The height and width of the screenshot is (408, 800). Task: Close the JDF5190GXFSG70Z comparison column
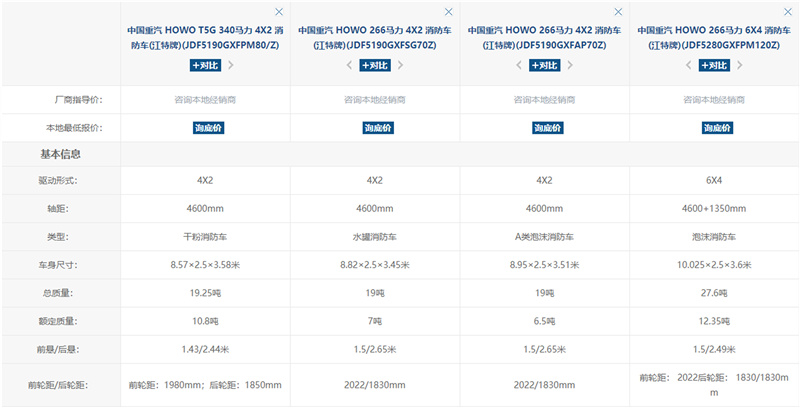click(449, 11)
